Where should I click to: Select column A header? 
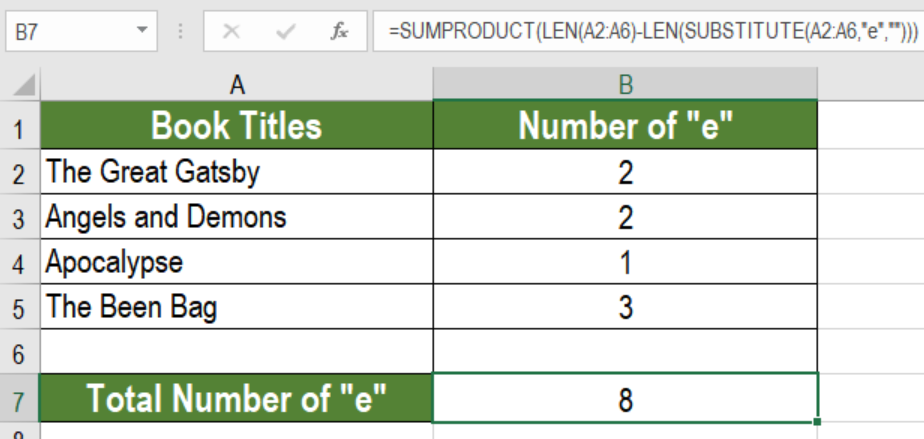(237, 84)
